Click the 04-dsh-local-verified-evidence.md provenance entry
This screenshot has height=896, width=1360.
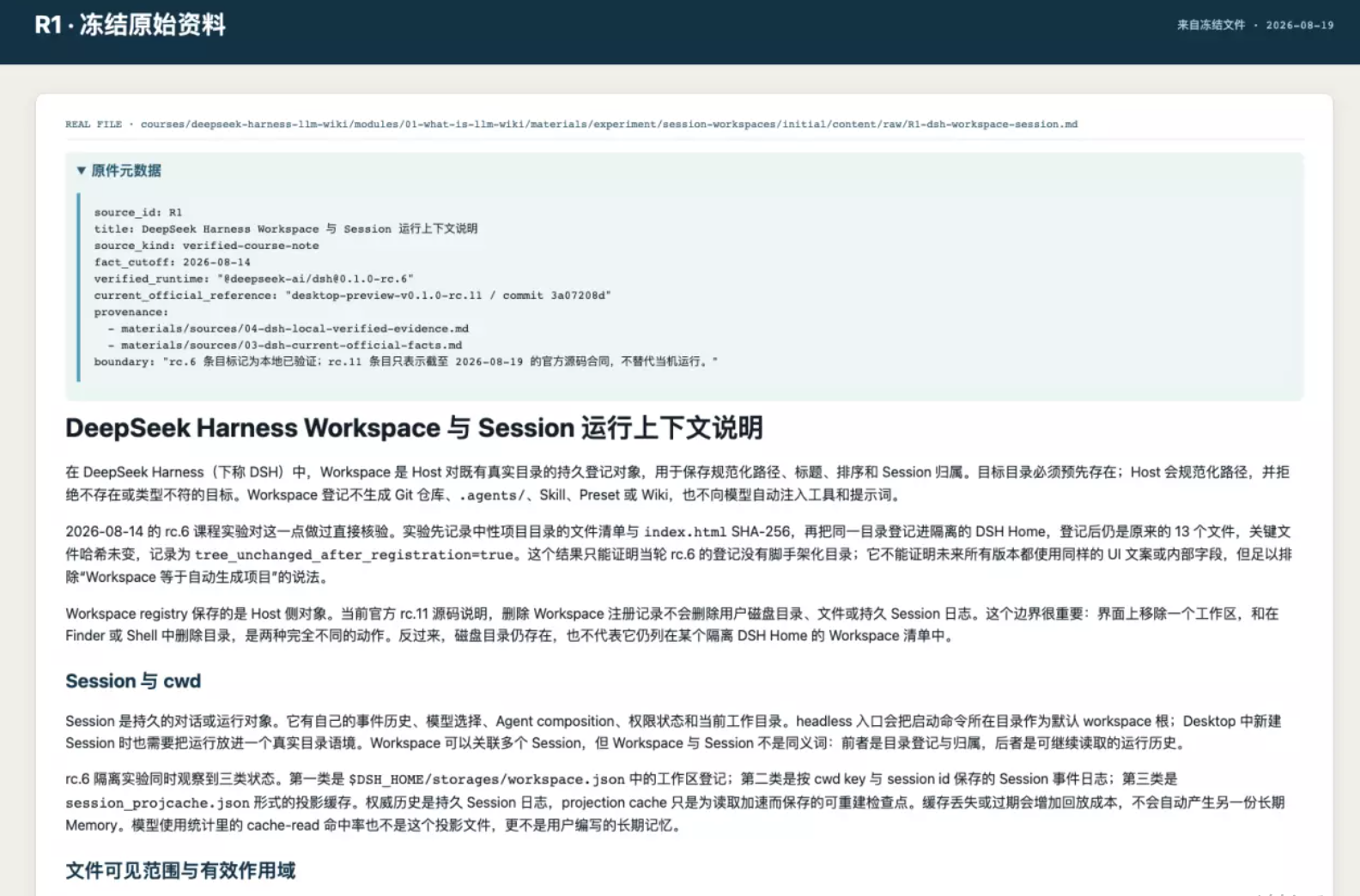coord(294,329)
